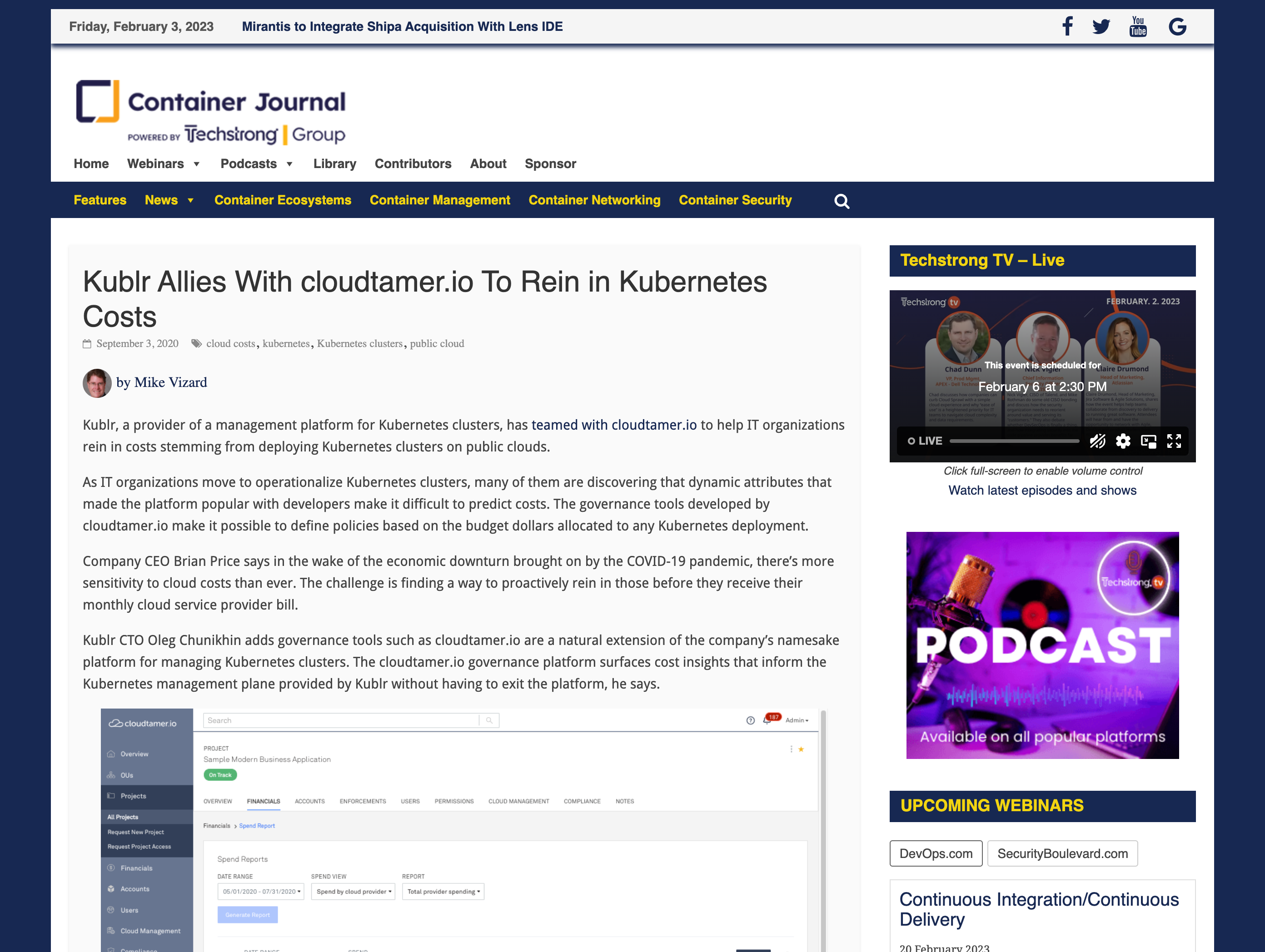Open the search magnifier icon in navigation
Screen dimensions: 1265x952
(842, 201)
